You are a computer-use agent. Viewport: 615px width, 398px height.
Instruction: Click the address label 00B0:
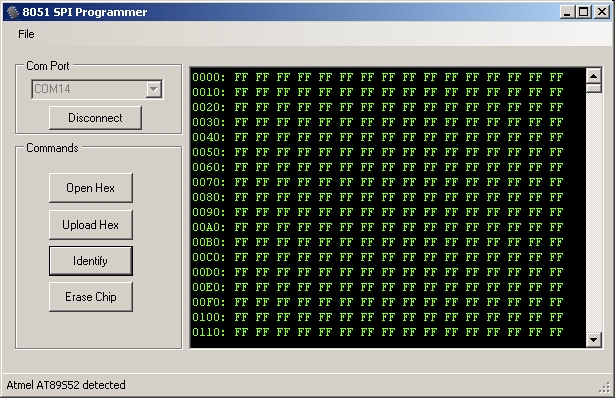[x=209, y=242]
